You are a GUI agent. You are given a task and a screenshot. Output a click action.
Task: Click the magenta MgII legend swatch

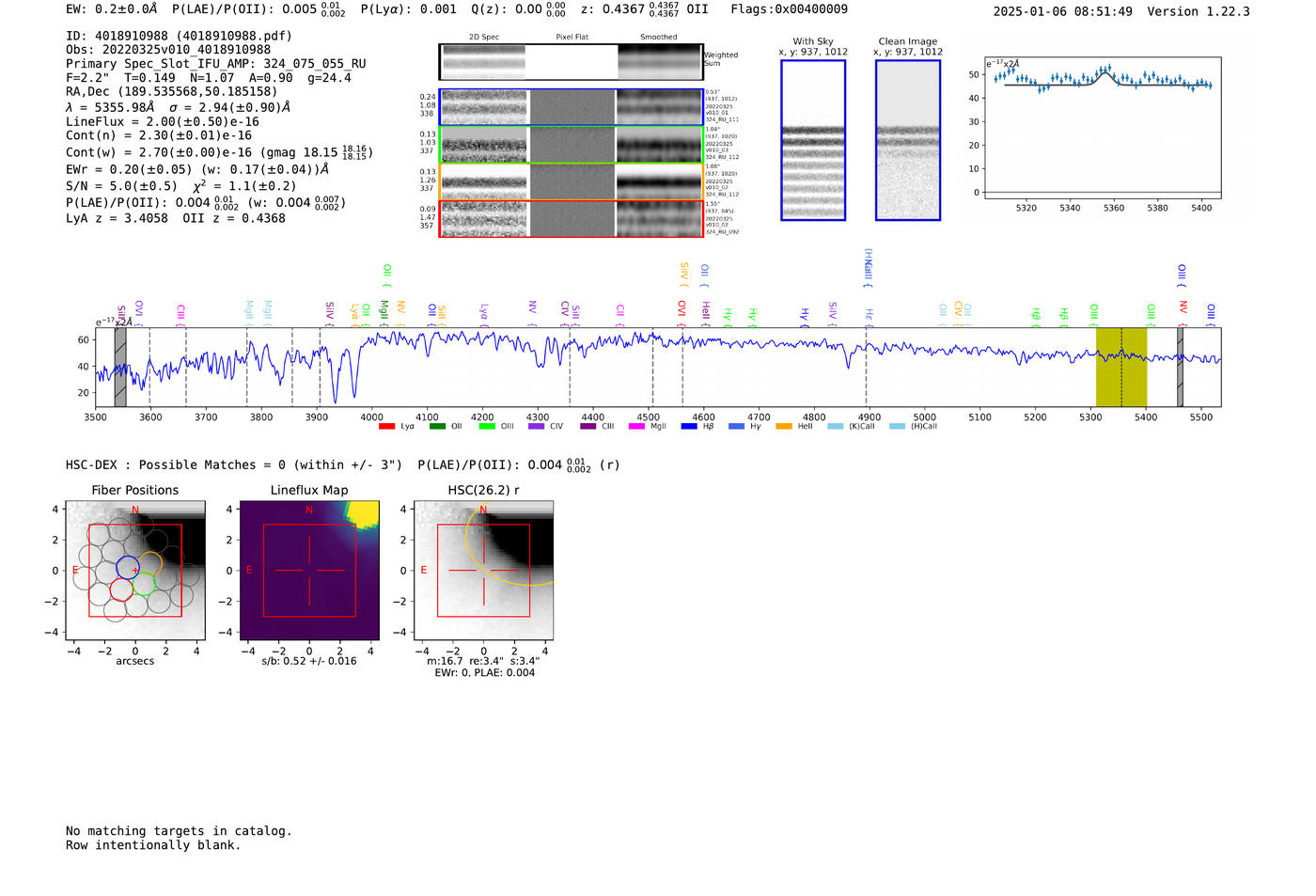637,427
